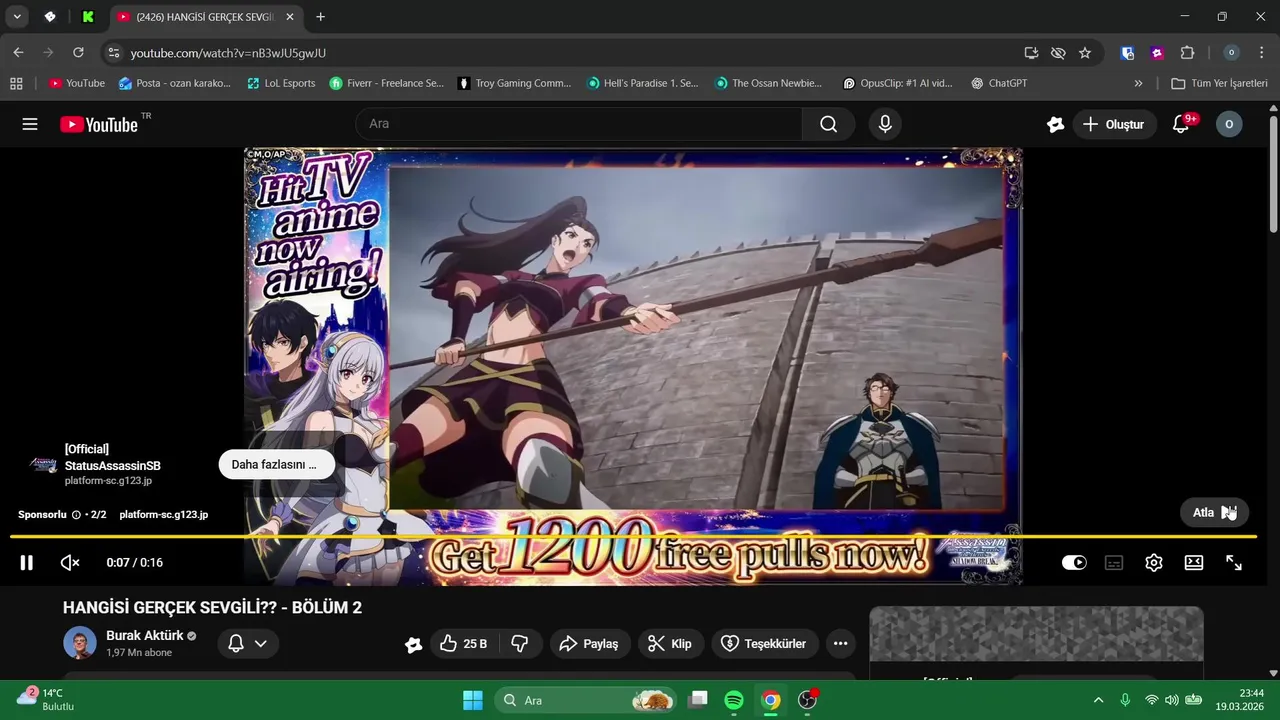Screen dimensions: 1280x720
Task: Open more actions three dots menu
Action: 841,644
